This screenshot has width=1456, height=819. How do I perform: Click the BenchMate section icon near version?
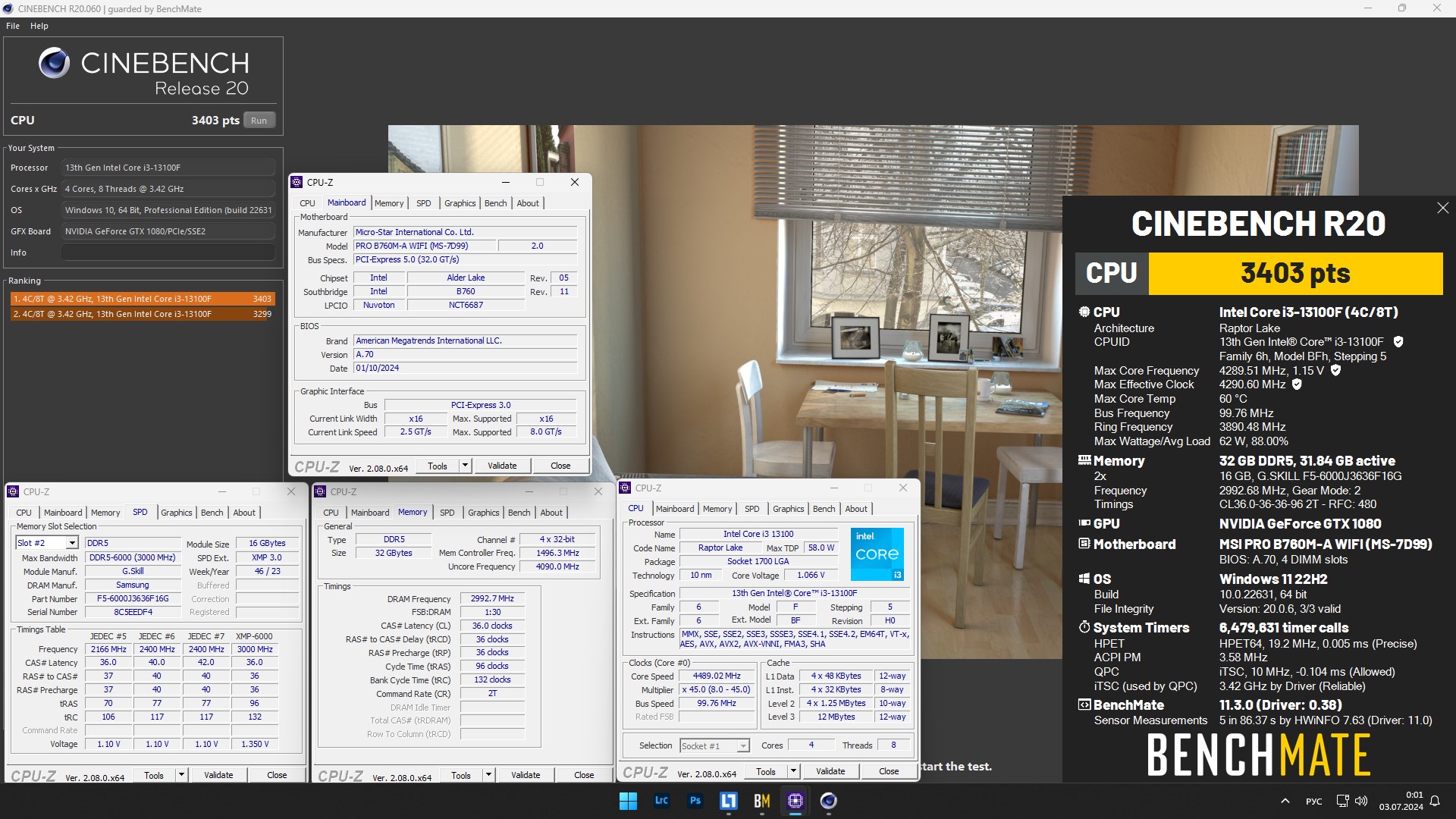coord(1084,704)
